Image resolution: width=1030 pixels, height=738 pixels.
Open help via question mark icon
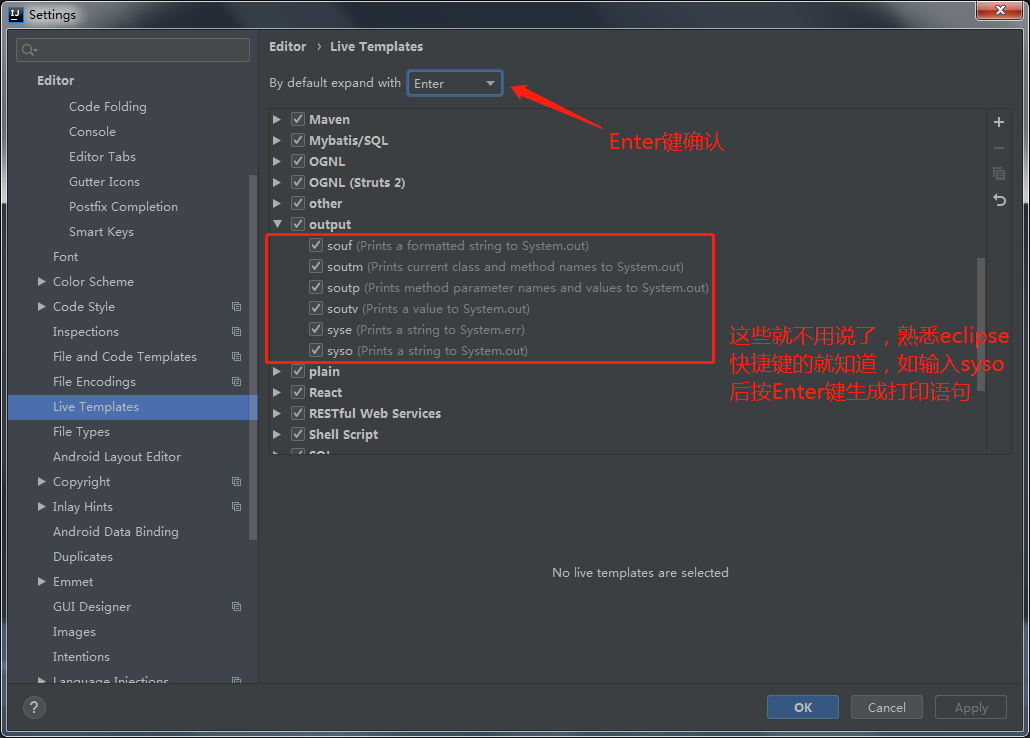(33, 707)
